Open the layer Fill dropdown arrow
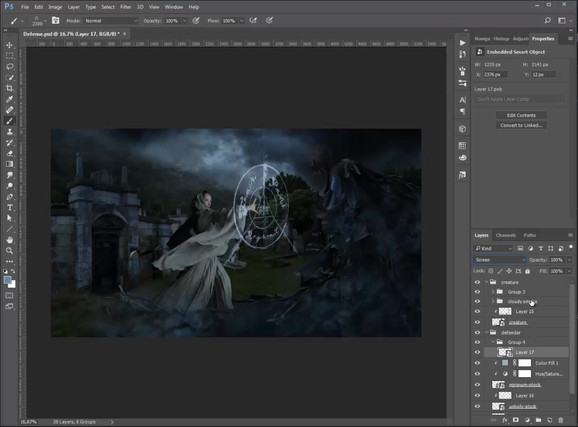This screenshot has width=578, height=427. coord(569,271)
